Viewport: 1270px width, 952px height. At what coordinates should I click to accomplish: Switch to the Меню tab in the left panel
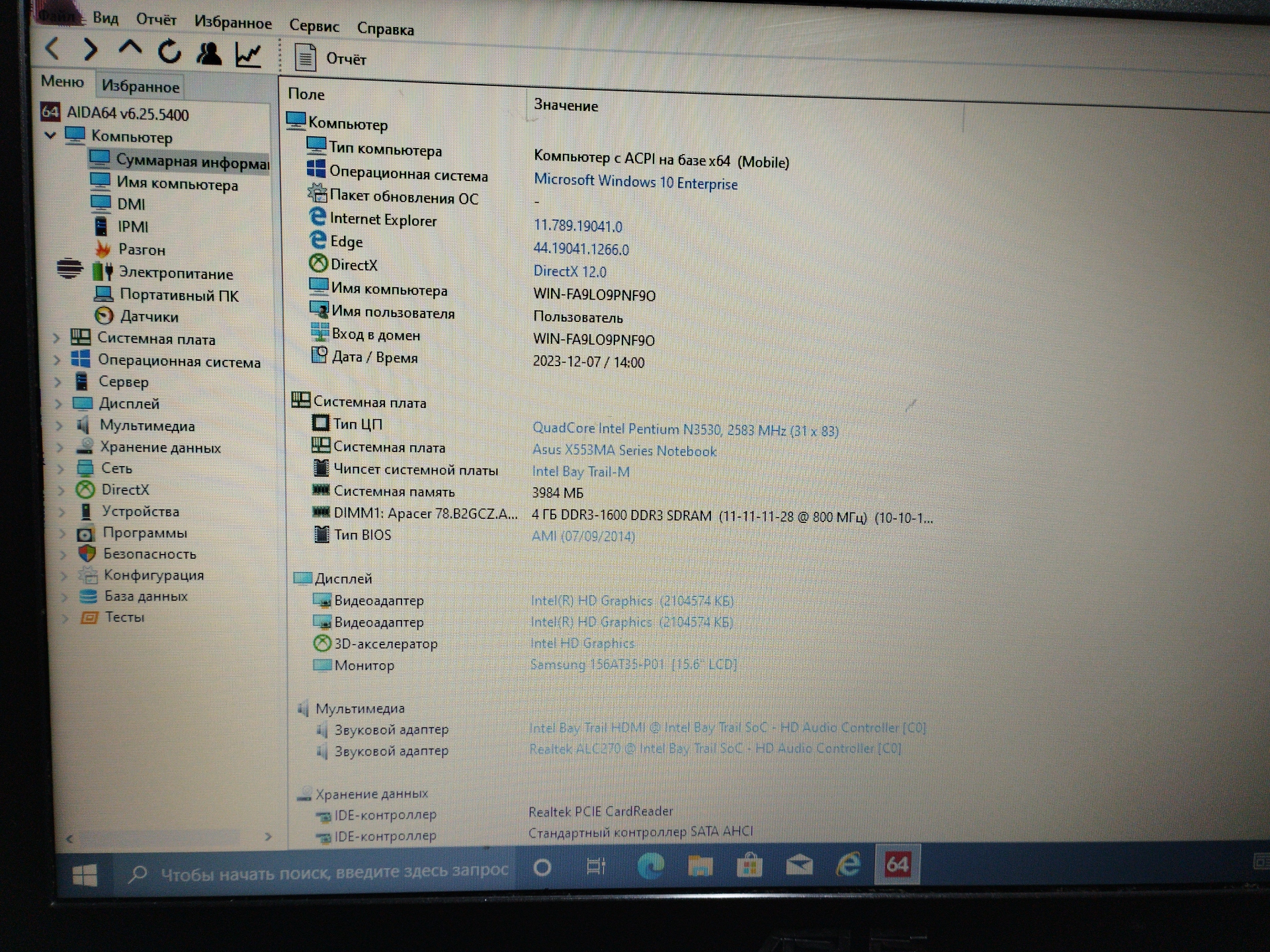tap(62, 81)
